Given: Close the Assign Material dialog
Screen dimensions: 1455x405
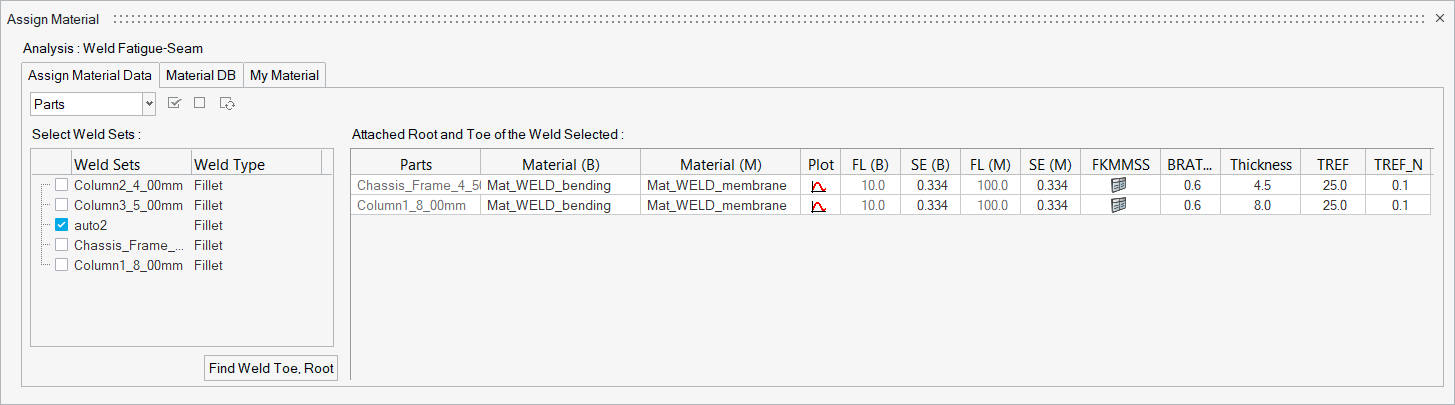Looking at the screenshot, I should pos(1439,19).
